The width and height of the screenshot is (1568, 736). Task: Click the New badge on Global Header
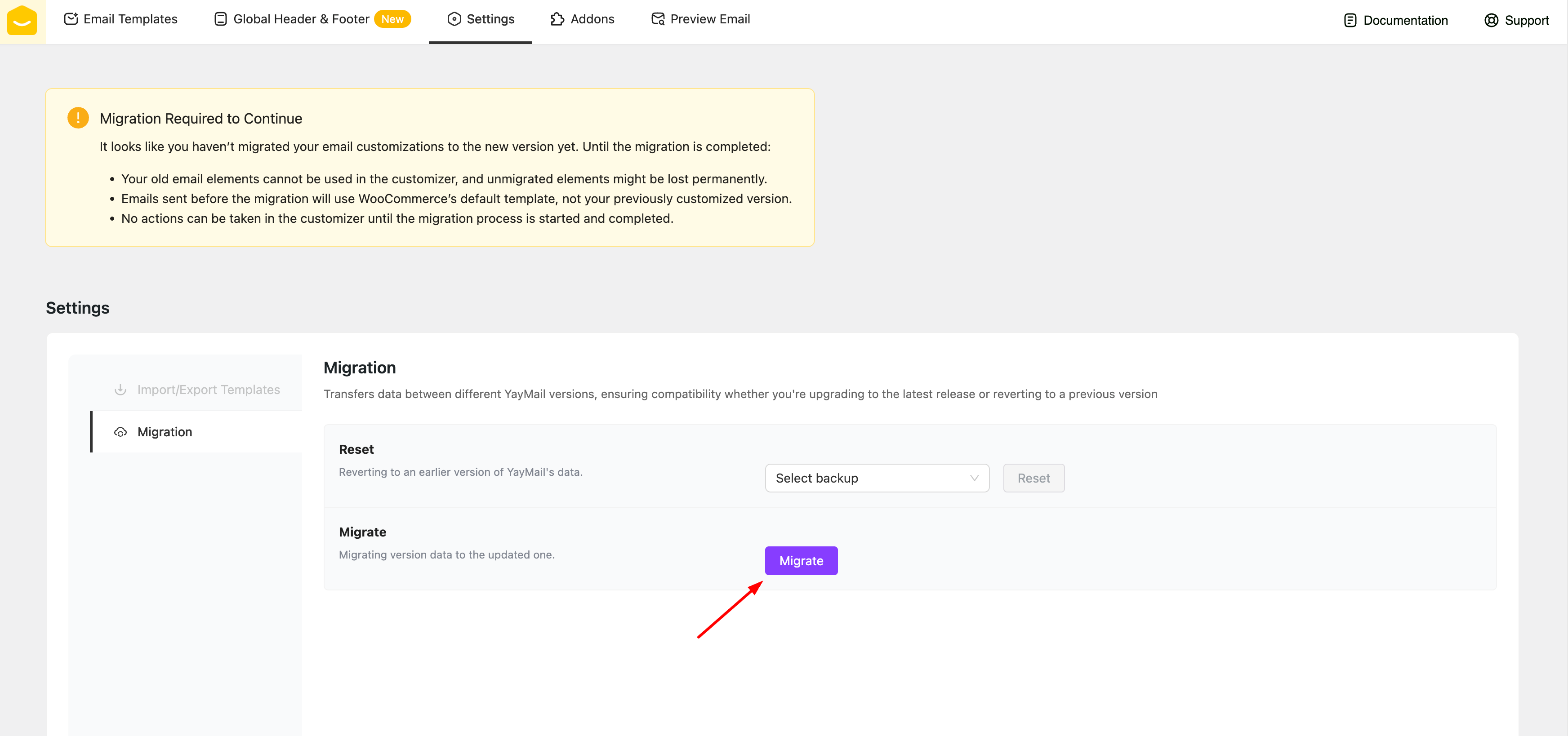(392, 19)
